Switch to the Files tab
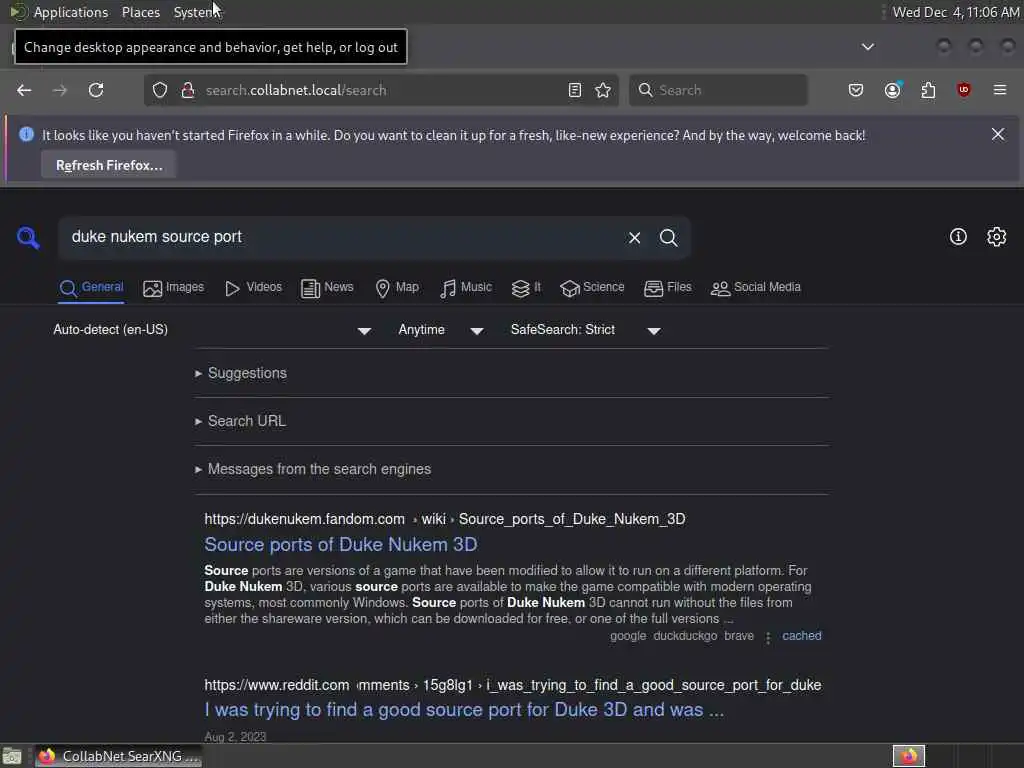Screen dimensions: 1024x768 [x=667, y=288]
